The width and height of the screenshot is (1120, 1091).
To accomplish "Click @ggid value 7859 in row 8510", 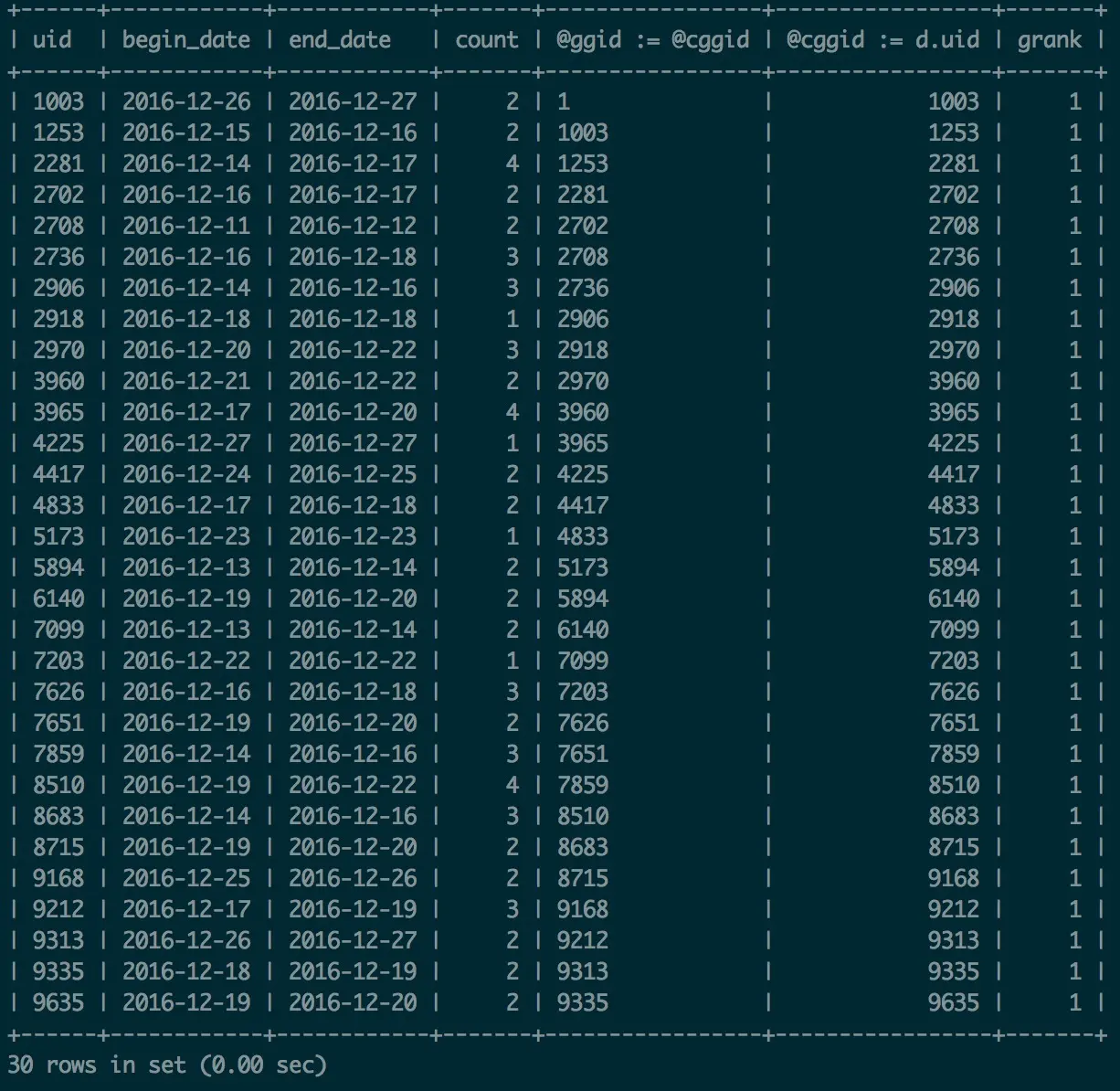I will click(x=583, y=785).
